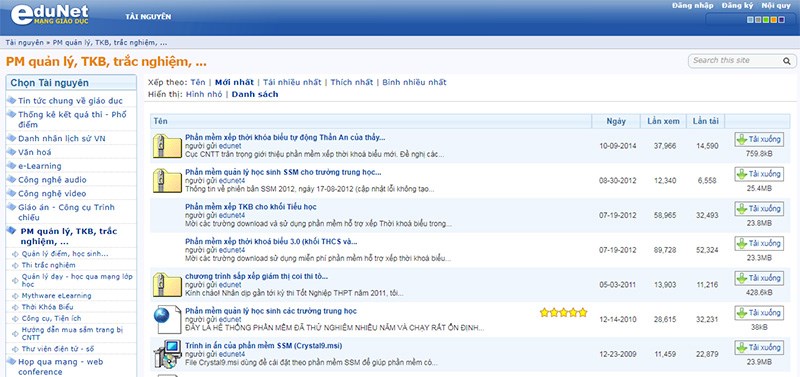Select the green theme swatch

pyautogui.click(x=765, y=20)
